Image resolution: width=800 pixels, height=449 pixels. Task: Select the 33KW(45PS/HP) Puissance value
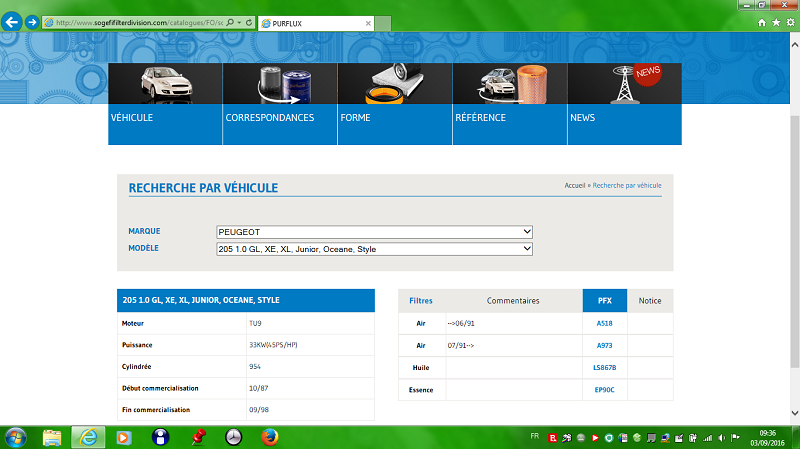tap(273, 345)
